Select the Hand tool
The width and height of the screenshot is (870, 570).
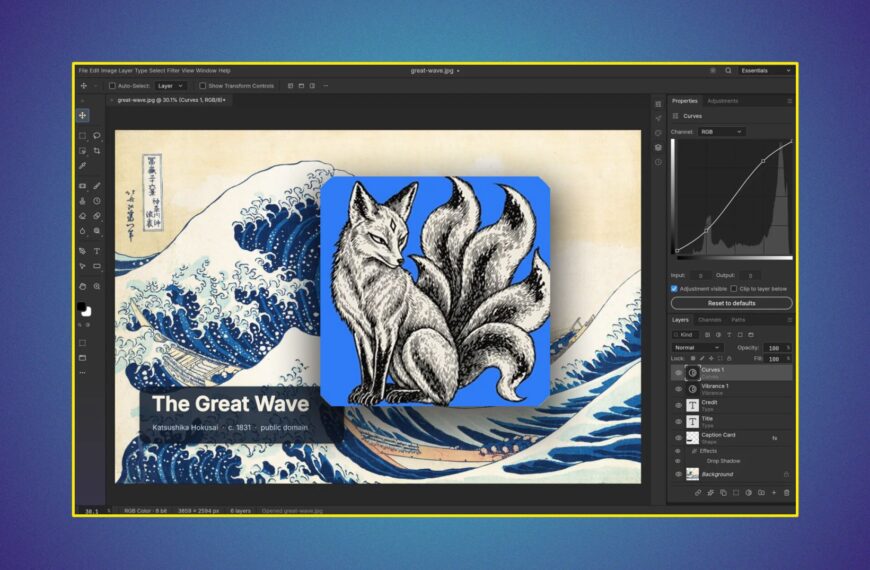click(83, 286)
